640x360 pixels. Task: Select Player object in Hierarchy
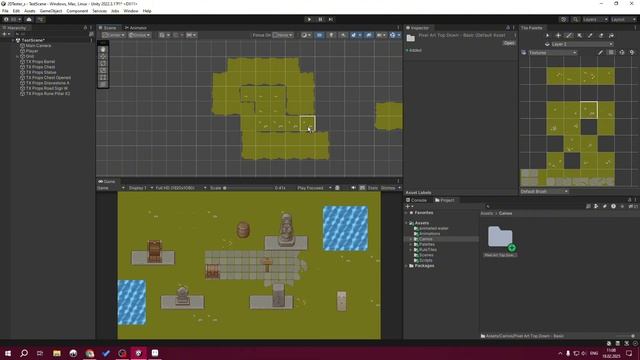[x=32, y=51]
